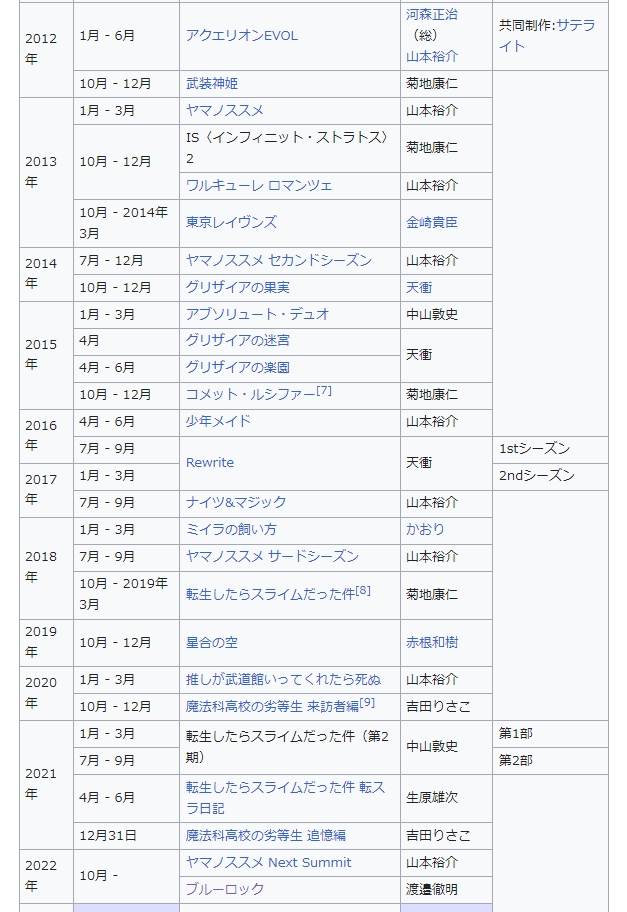Open 転生したらスライムだった件 転スラ日記 link
This screenshot has height=912, width=627.
click(285, 798)
